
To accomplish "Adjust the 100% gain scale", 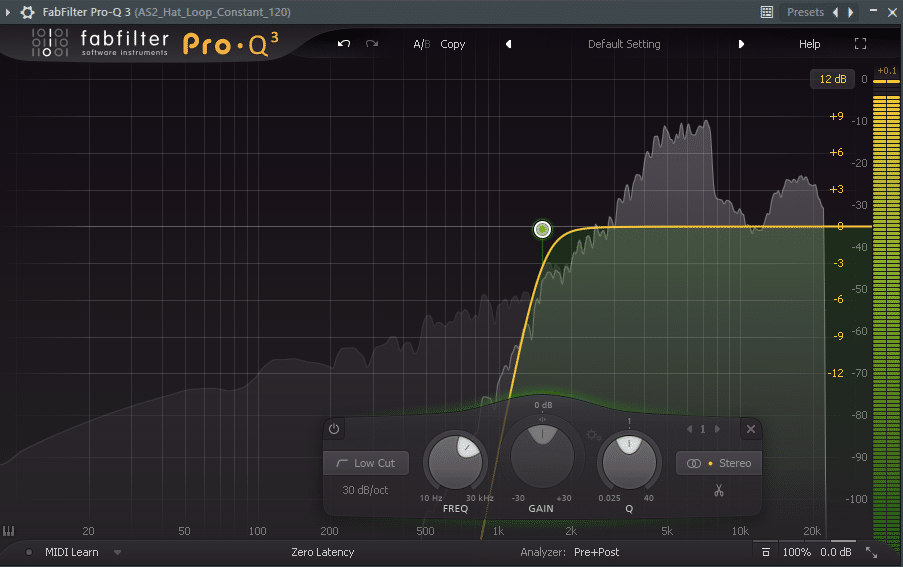I will pos(796,552).
